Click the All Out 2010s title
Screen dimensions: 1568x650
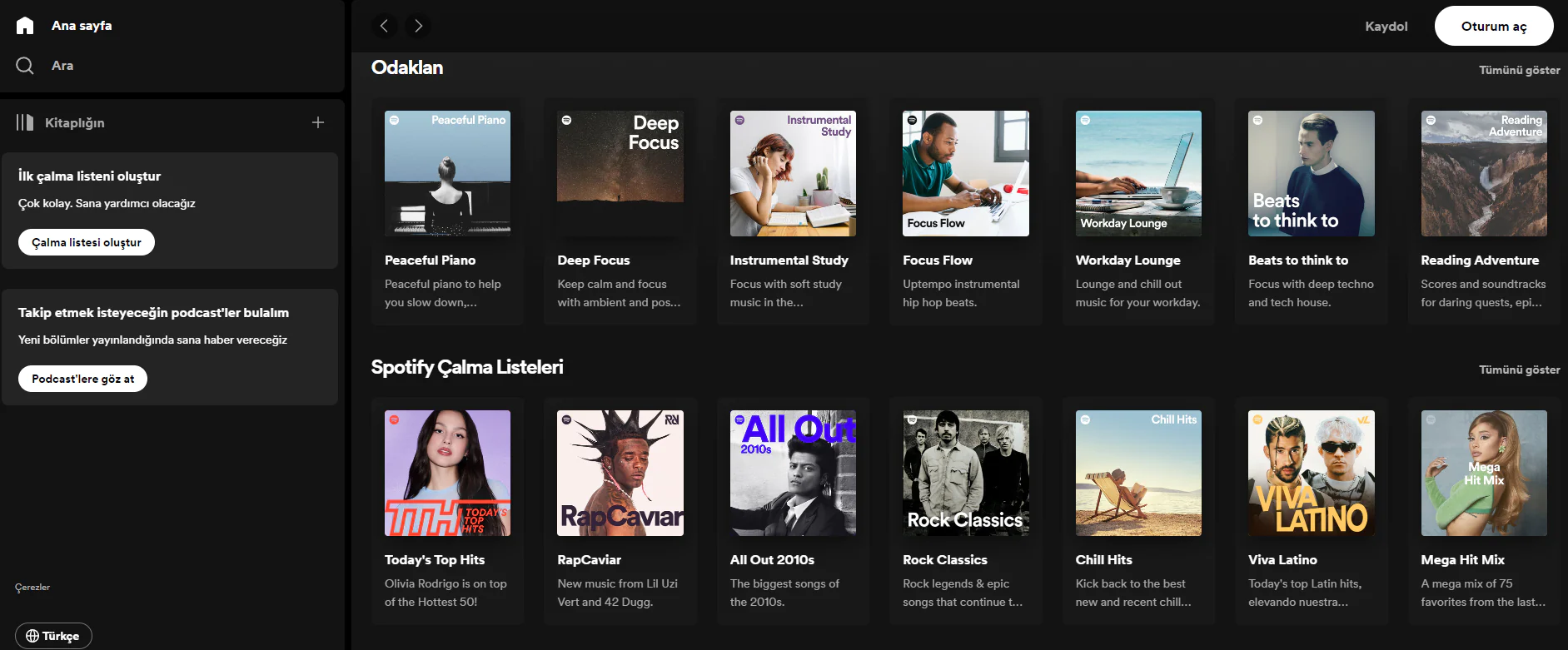[x=772, y=560]
